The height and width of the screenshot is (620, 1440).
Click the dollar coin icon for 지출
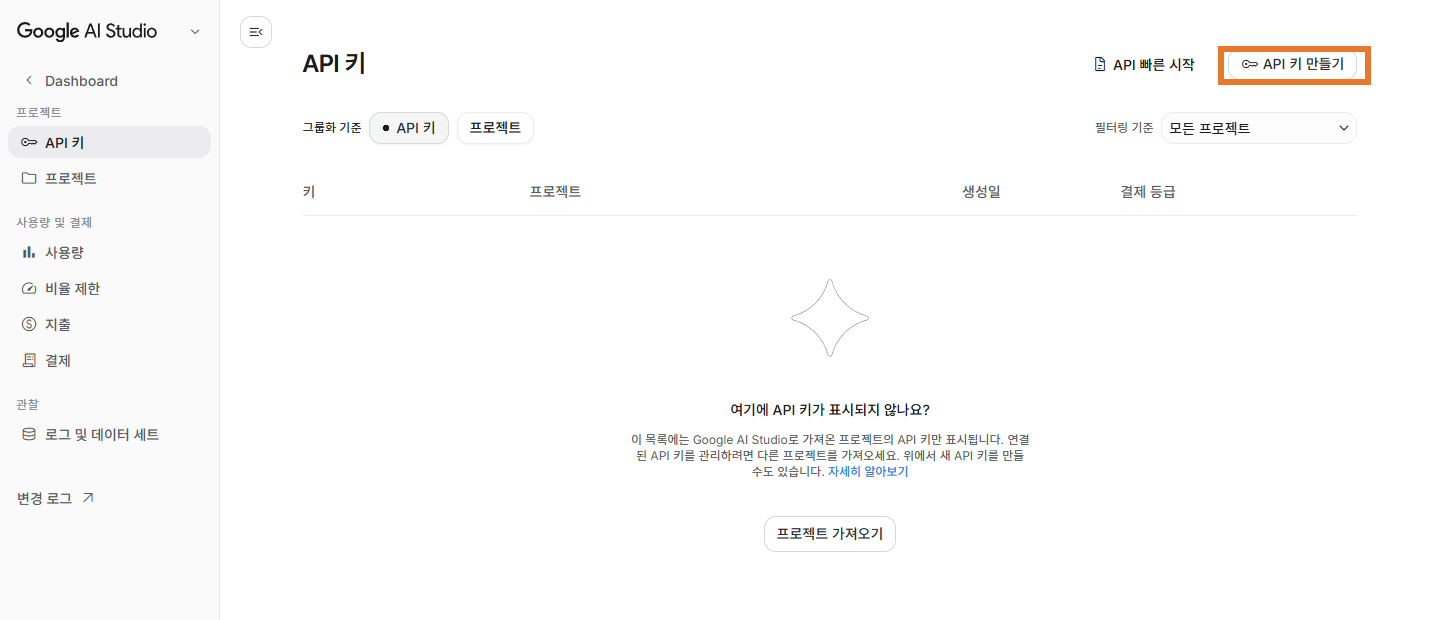click(x=29, y=324)
